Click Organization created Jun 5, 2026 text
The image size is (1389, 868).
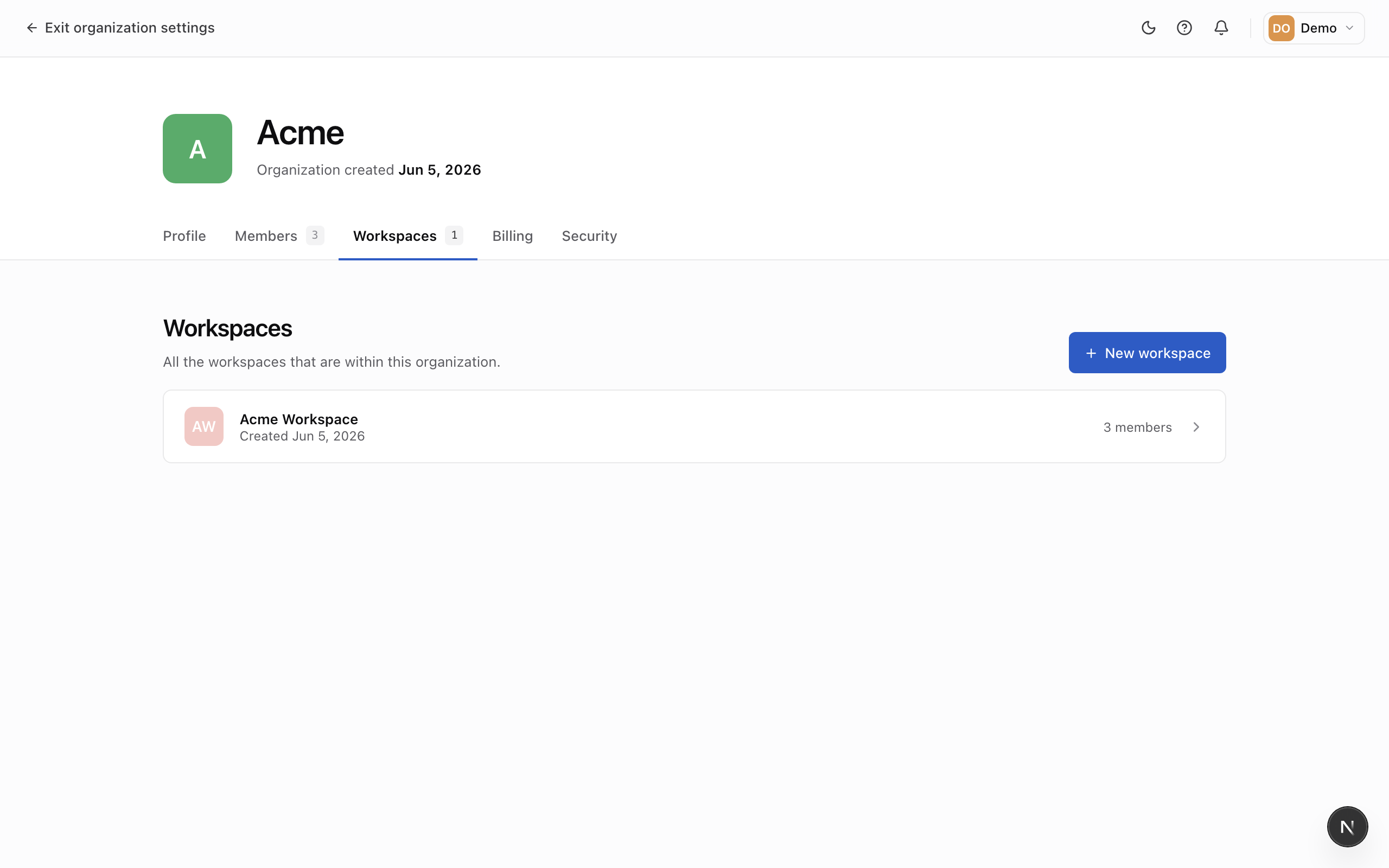click(x=369, y=170)
